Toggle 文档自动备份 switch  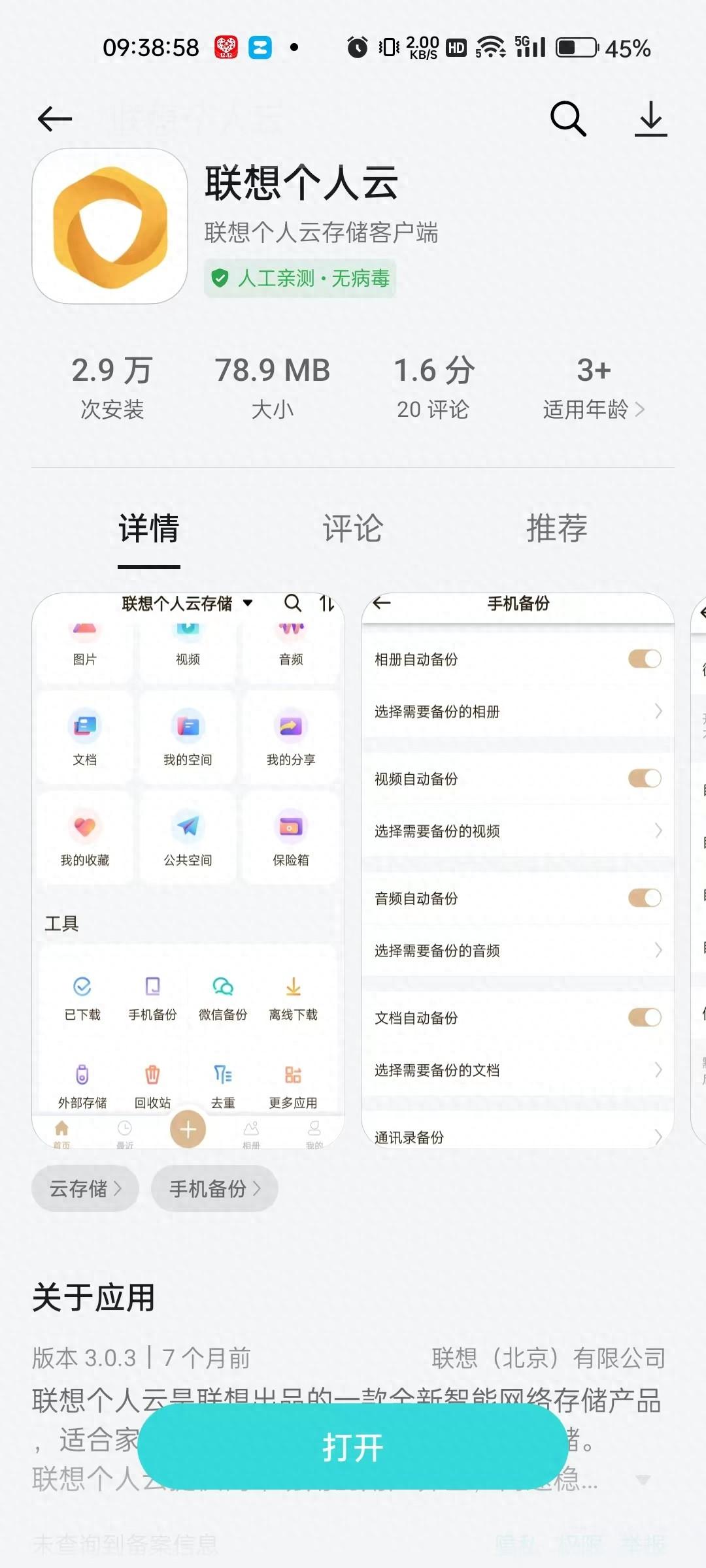tap(645, 1017)
